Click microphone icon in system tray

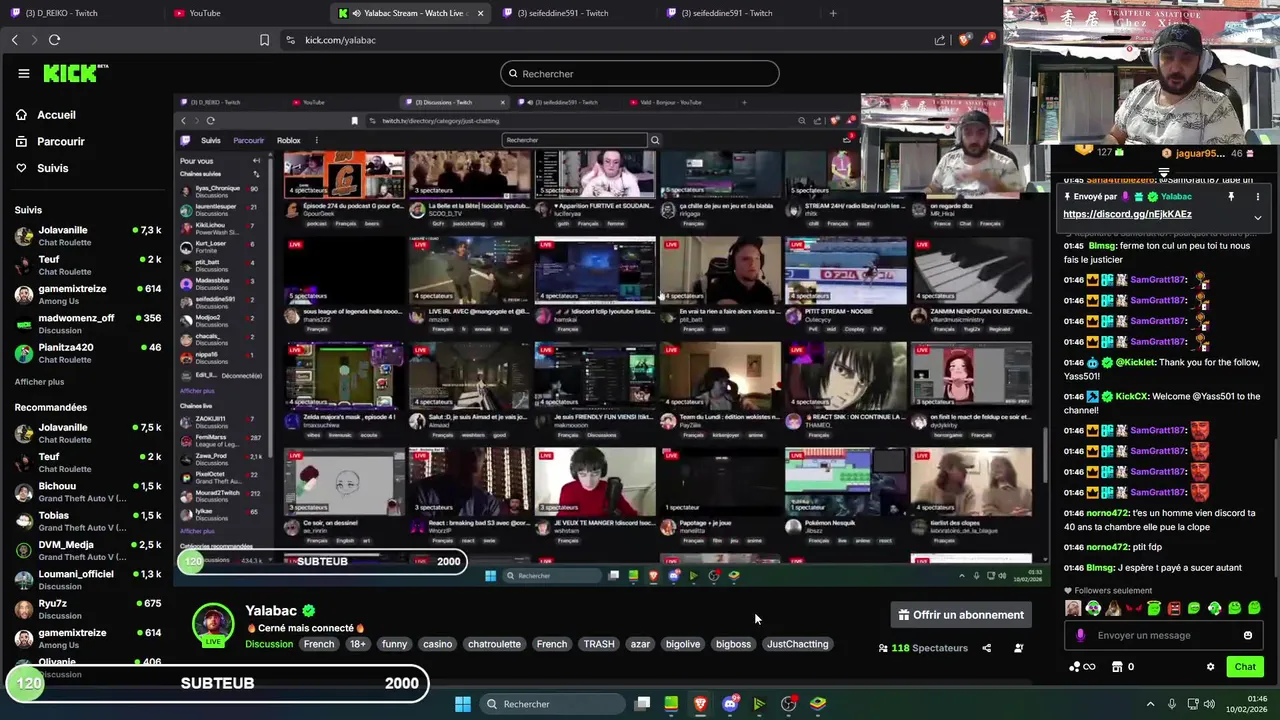point(1170,704)
